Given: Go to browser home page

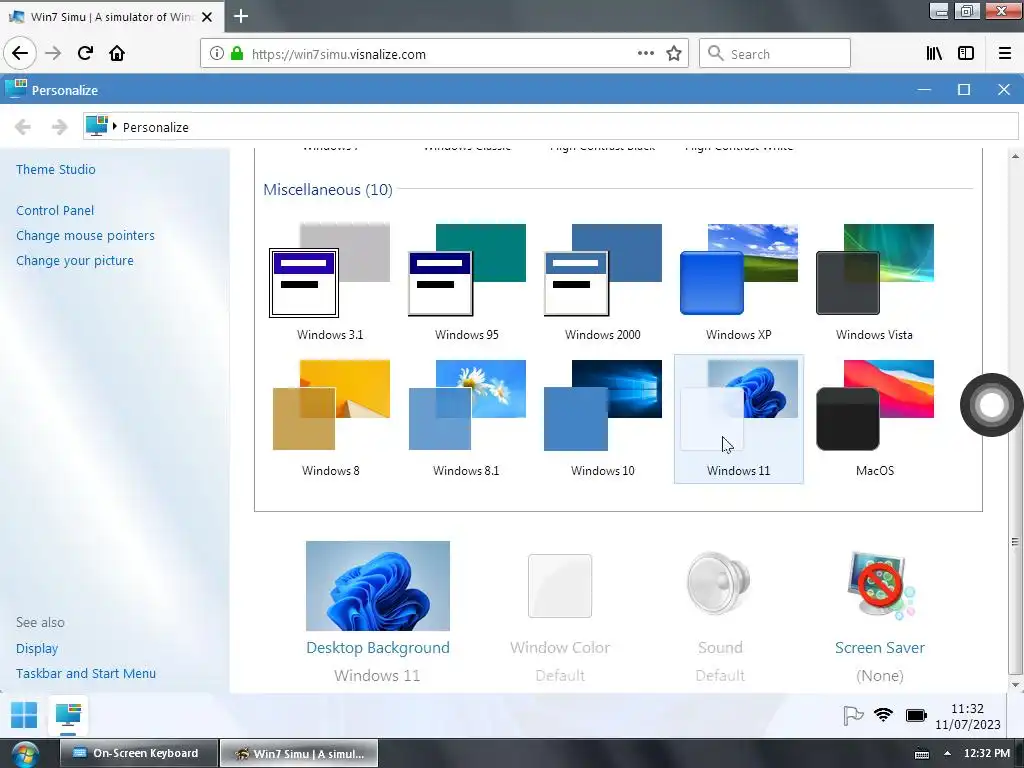Looking at the screenshot, I should (x=117, y=53).
